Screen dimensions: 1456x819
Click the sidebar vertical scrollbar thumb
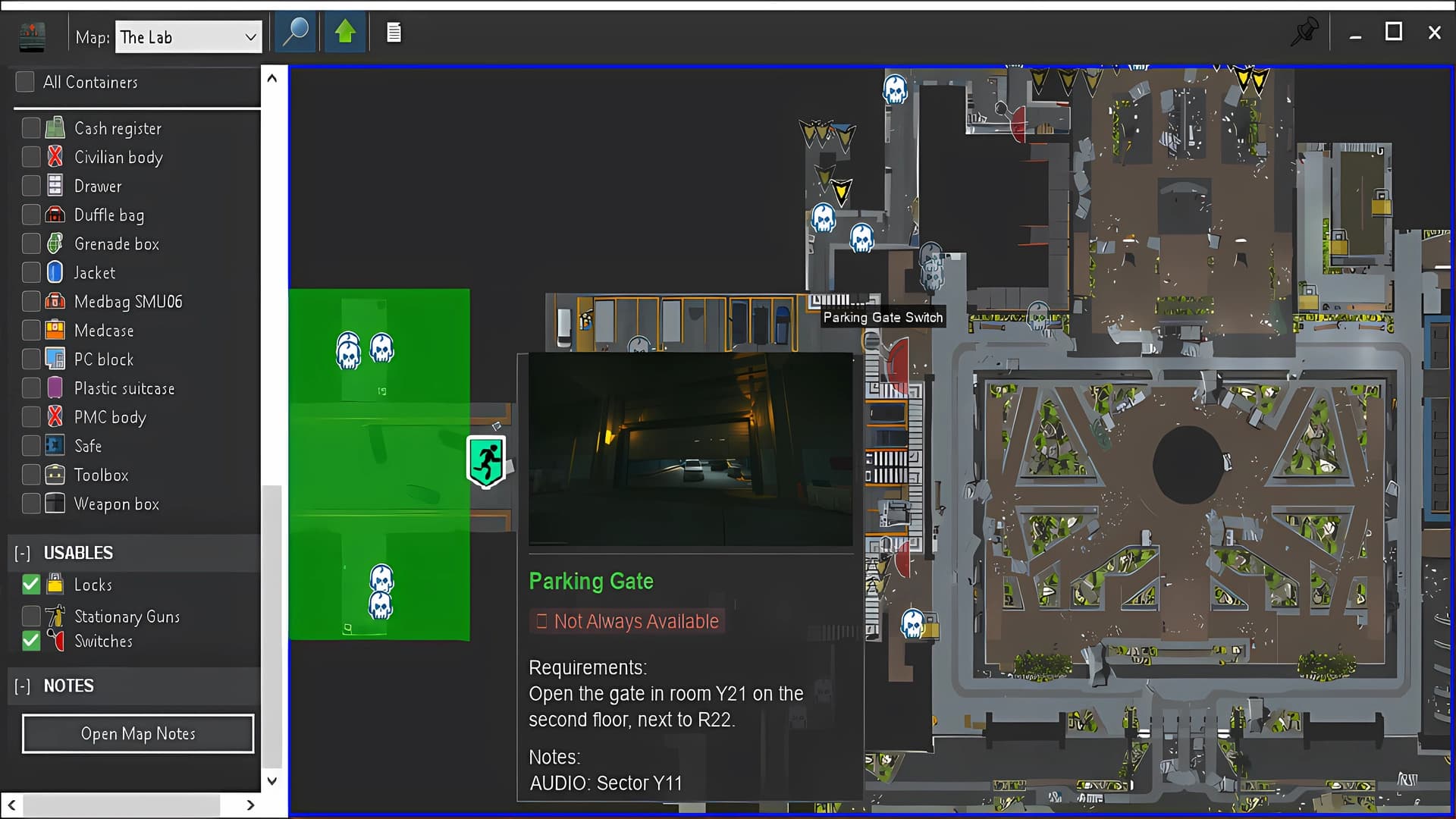click(271, 626)
